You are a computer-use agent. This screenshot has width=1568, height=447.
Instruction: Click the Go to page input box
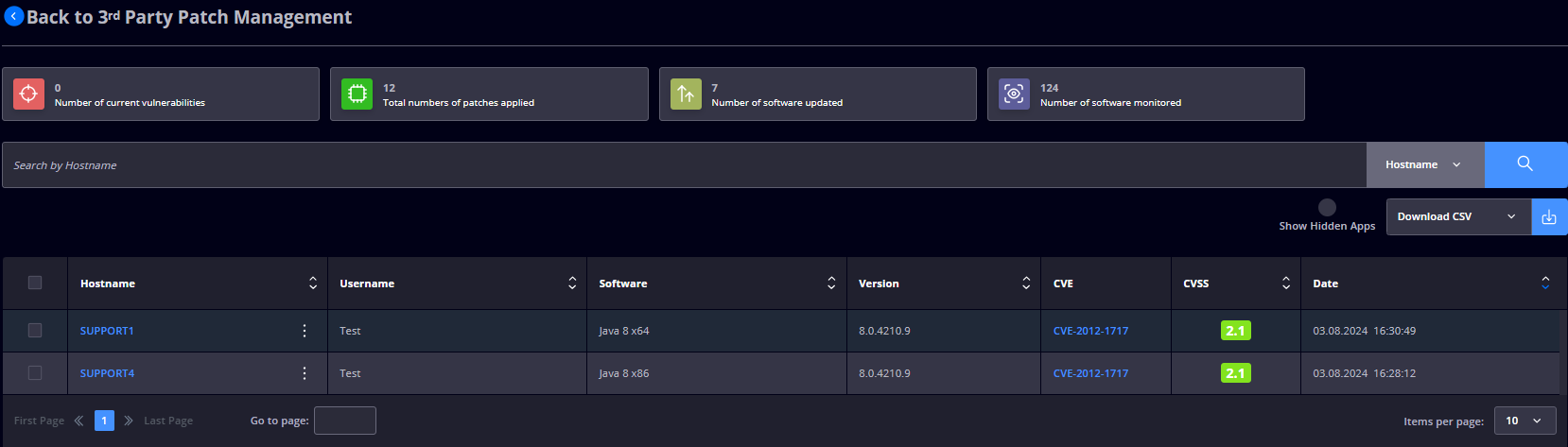[x=345, y=421]
